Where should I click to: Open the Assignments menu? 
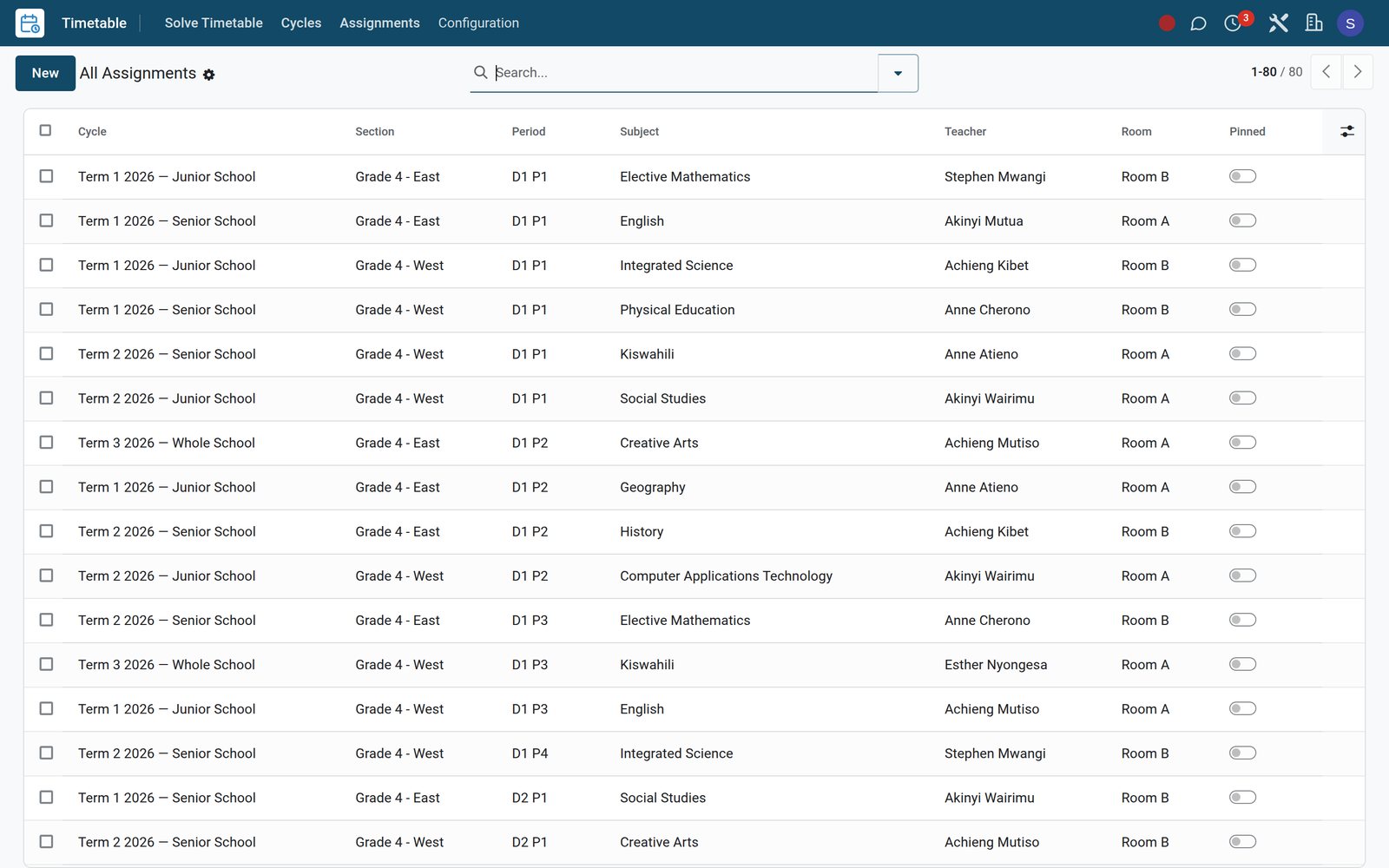(x=379, y=23)
